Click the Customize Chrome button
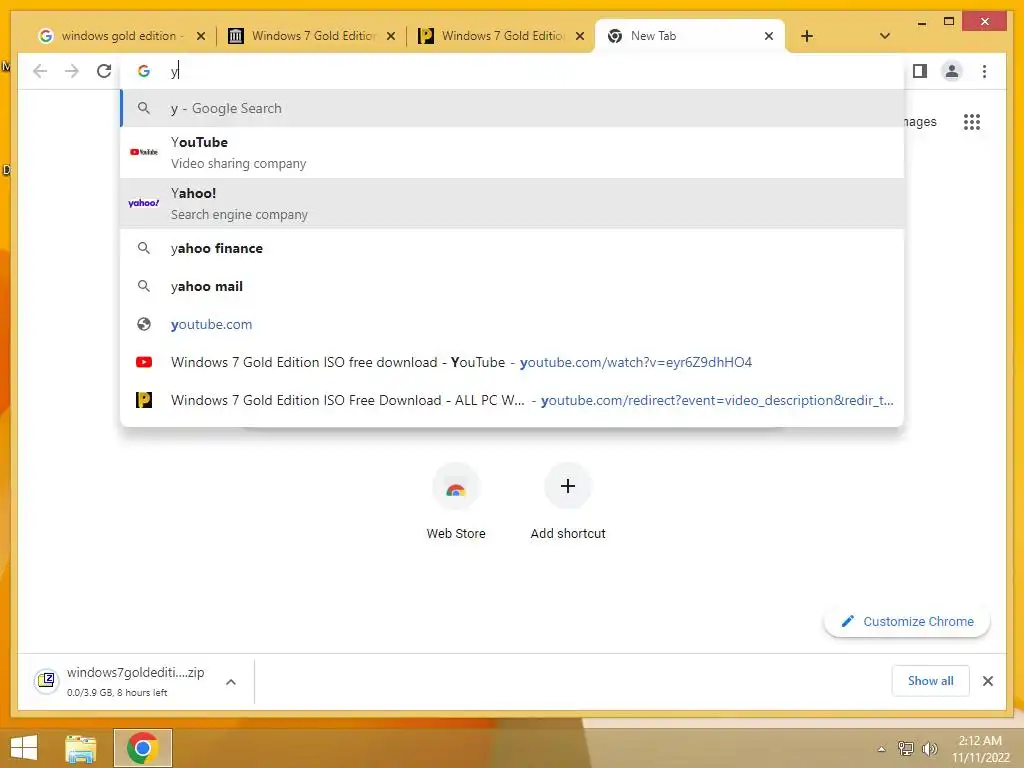Viewport: 1024px width, 768px height. pyautogui.click(x=907, y=622)
